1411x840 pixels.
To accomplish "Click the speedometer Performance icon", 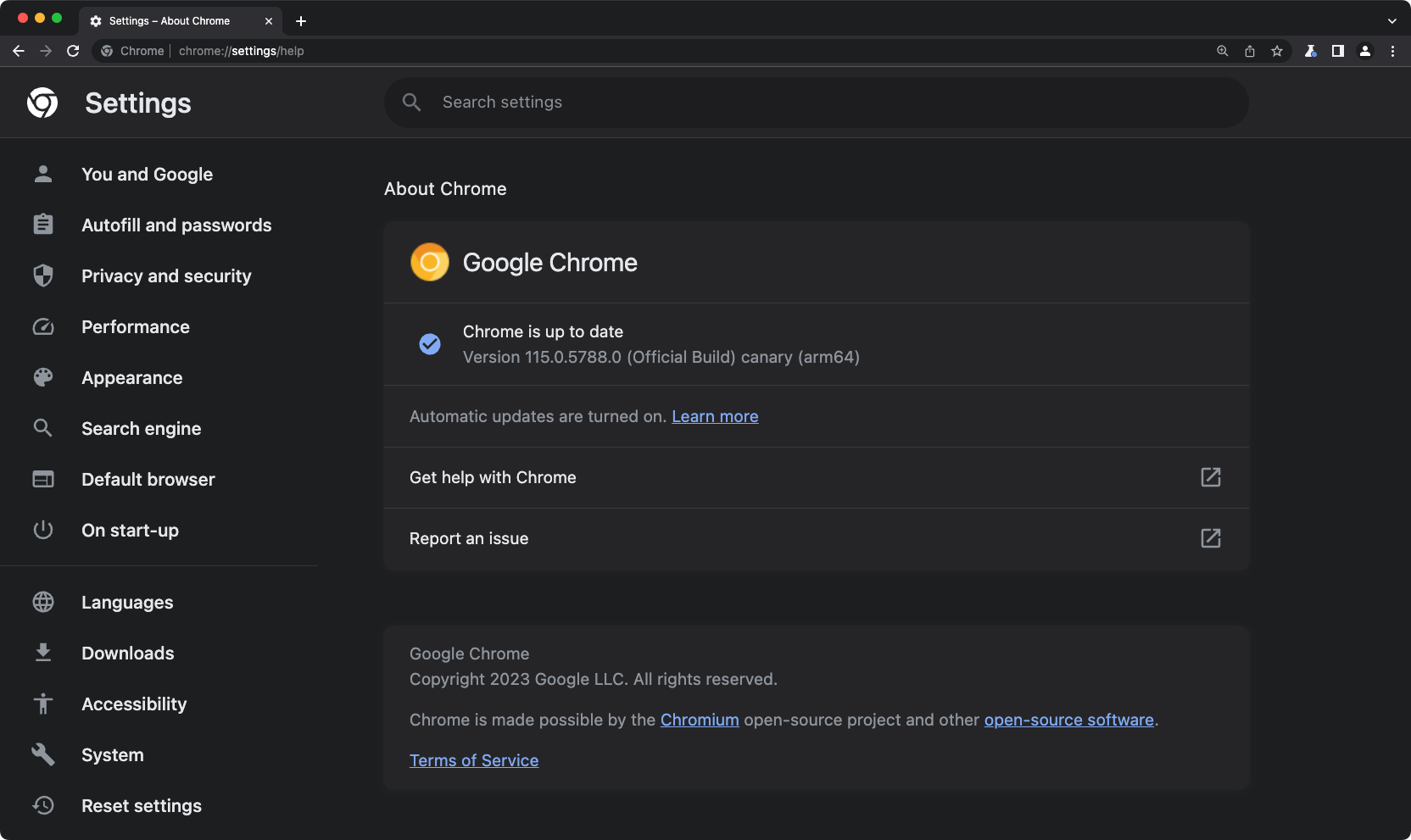I will pyautogui.click(x=43, y=326).
